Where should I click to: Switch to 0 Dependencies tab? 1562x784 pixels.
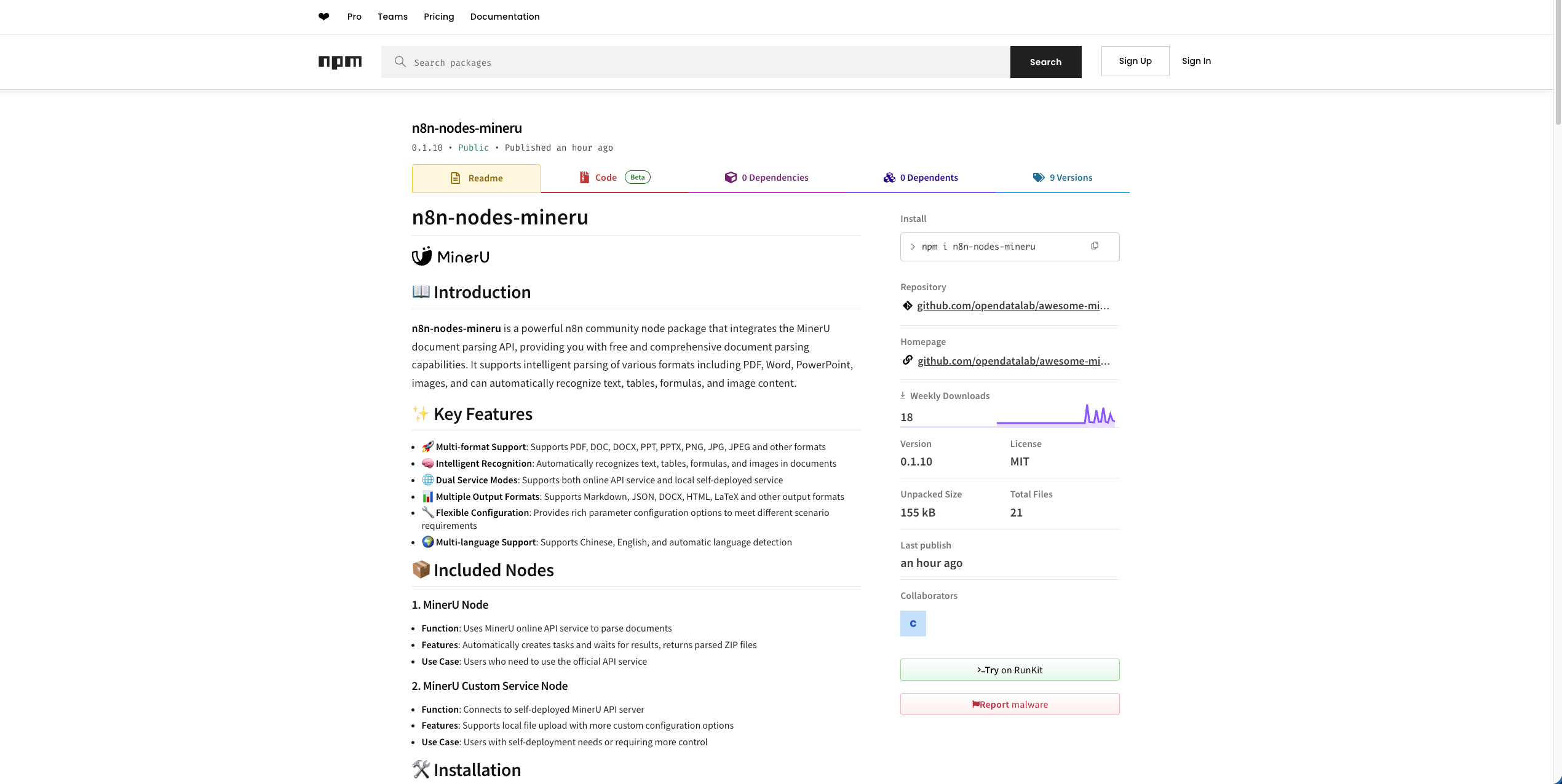(x=766, y=178)
